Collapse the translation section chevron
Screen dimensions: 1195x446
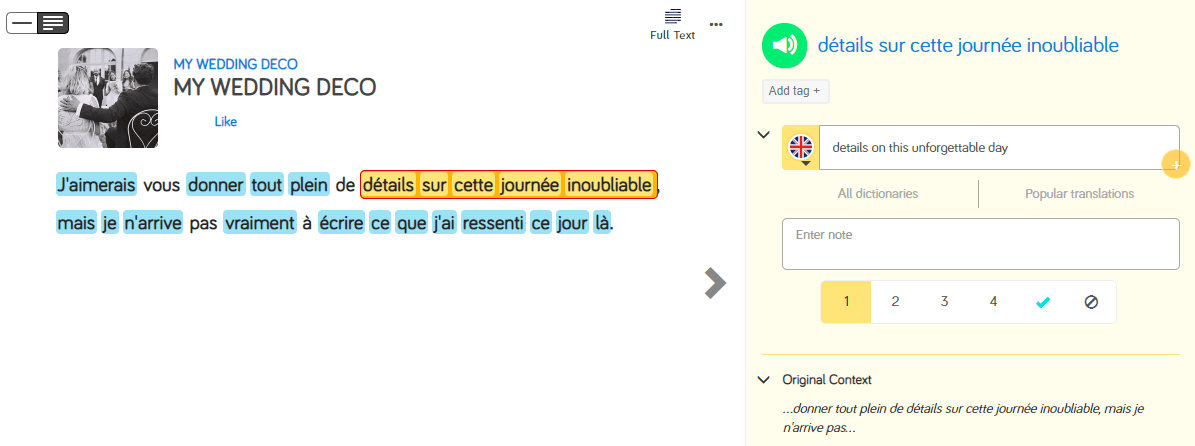pos(764,135)
